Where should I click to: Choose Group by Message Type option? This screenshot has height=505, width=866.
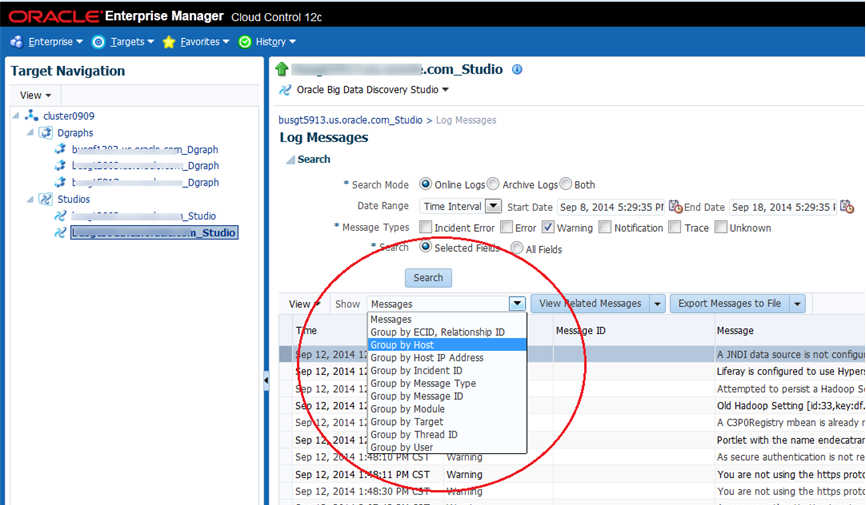(x=447, y=383)
